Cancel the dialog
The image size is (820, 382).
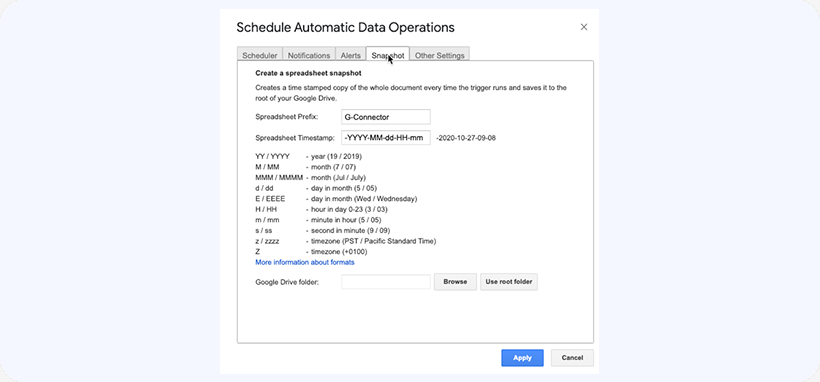(572, 358)
